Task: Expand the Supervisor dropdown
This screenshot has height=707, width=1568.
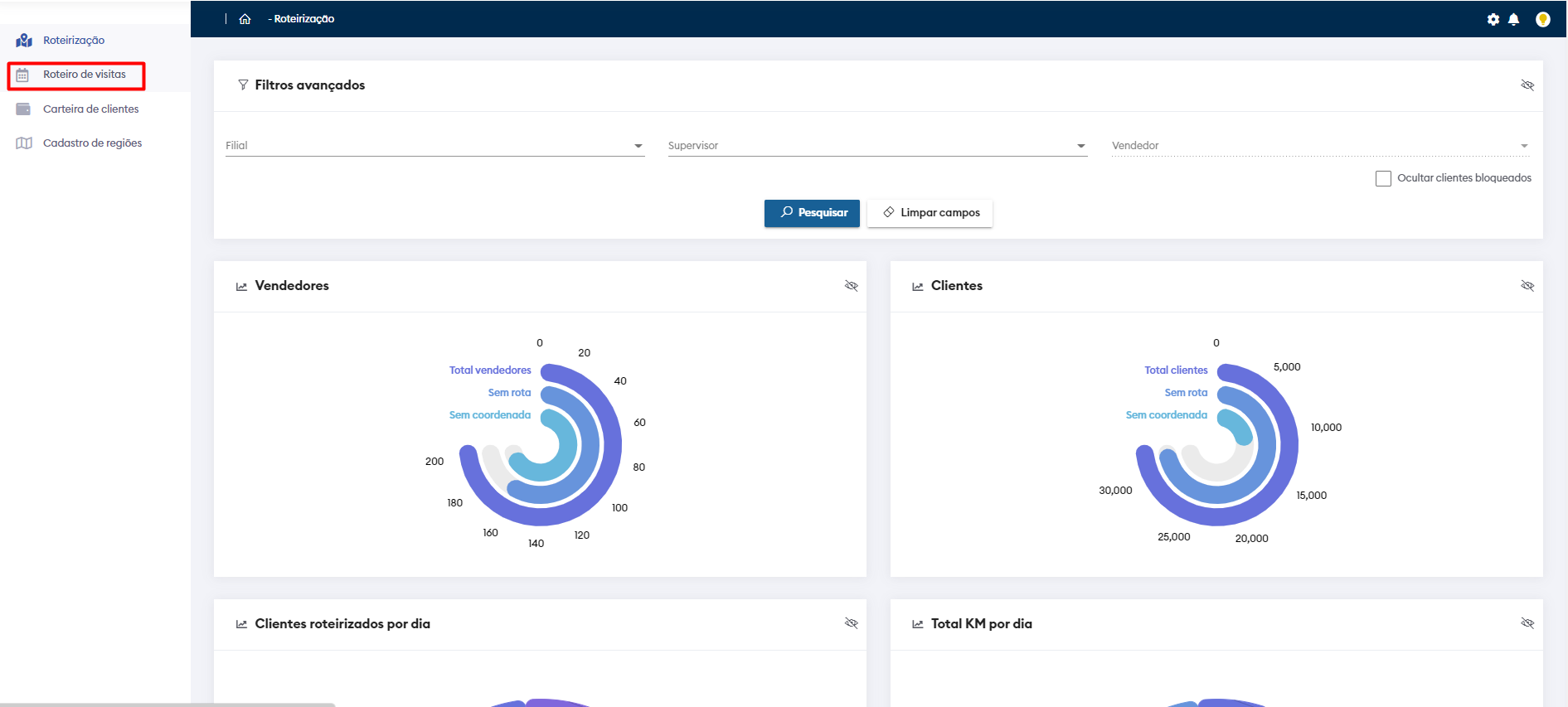Action: point(1080,146)
